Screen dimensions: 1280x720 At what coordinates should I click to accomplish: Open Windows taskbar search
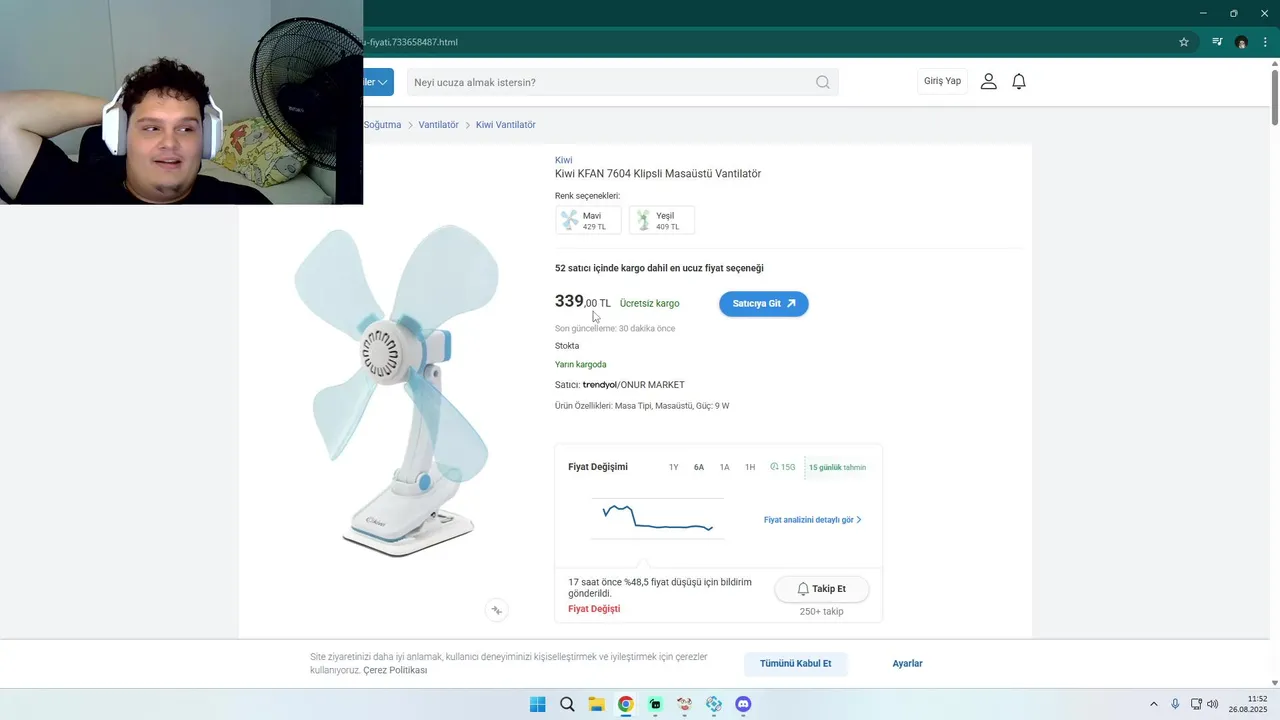click(x=567, y=704)
